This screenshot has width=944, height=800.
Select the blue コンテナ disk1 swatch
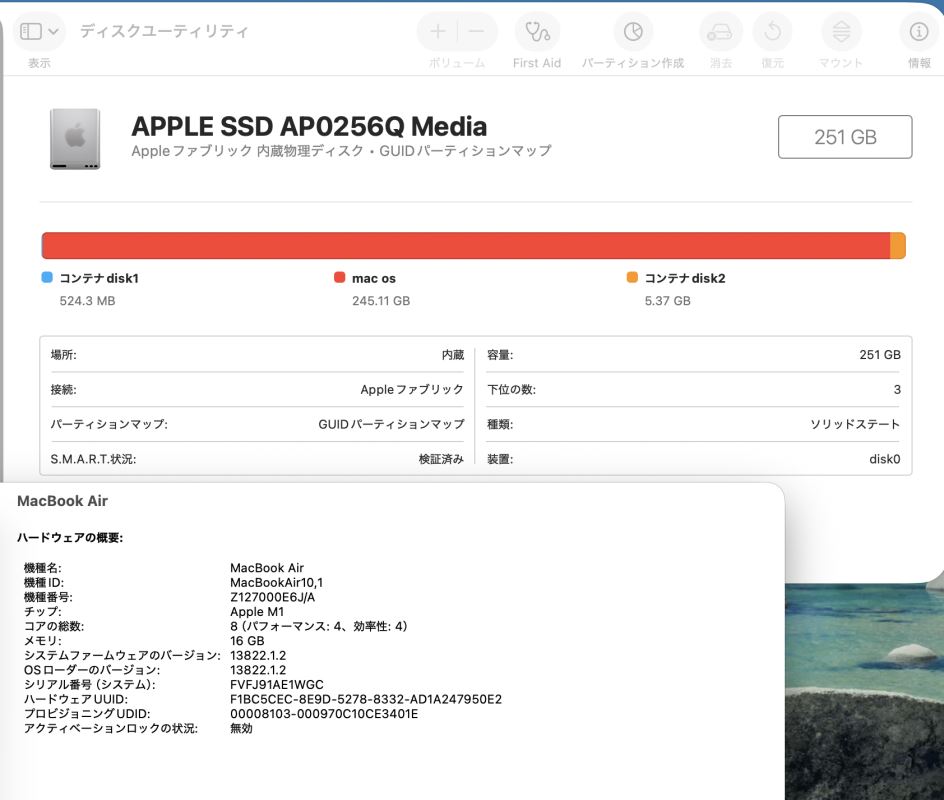tap(47, 278)
